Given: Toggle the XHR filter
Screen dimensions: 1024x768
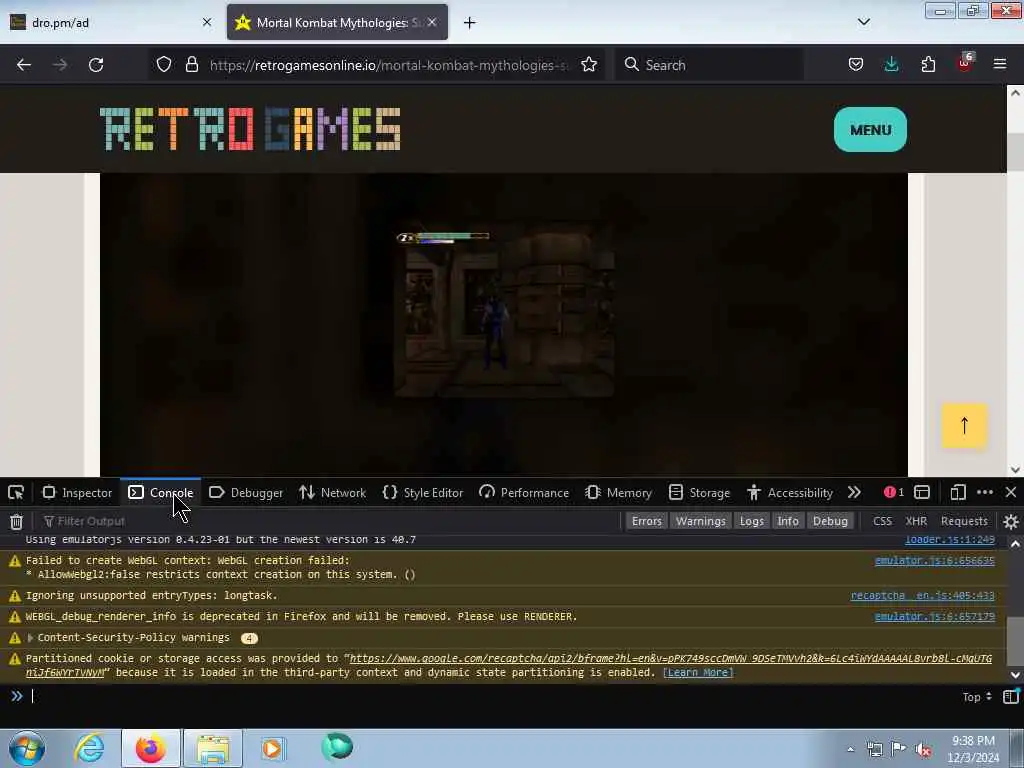Looking at the screenshot, I should (916, 521).
